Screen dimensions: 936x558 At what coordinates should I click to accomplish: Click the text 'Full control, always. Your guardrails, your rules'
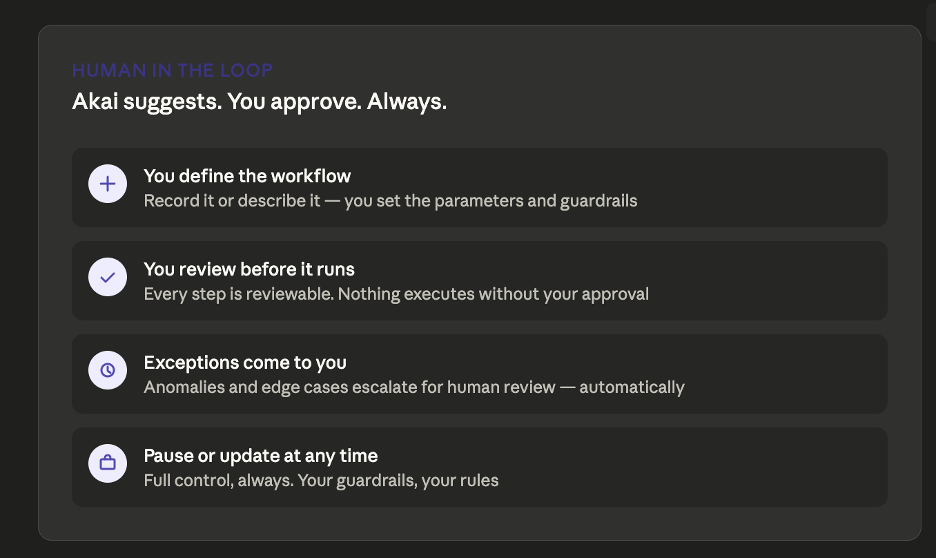(x=321, y=480)
